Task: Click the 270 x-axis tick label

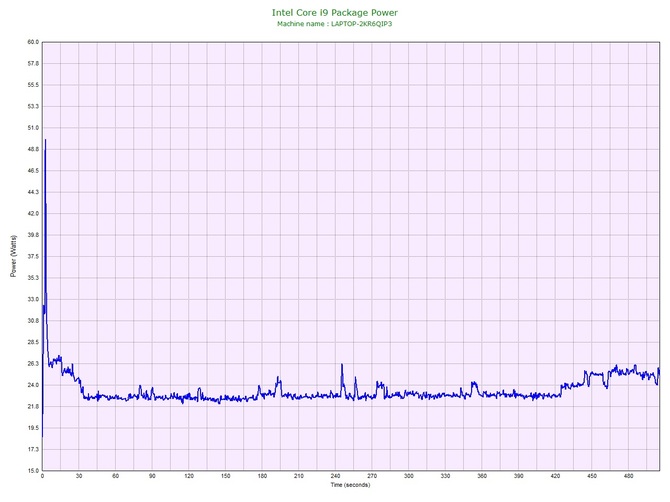Action: pyautogui.click(x=372, y=476)
